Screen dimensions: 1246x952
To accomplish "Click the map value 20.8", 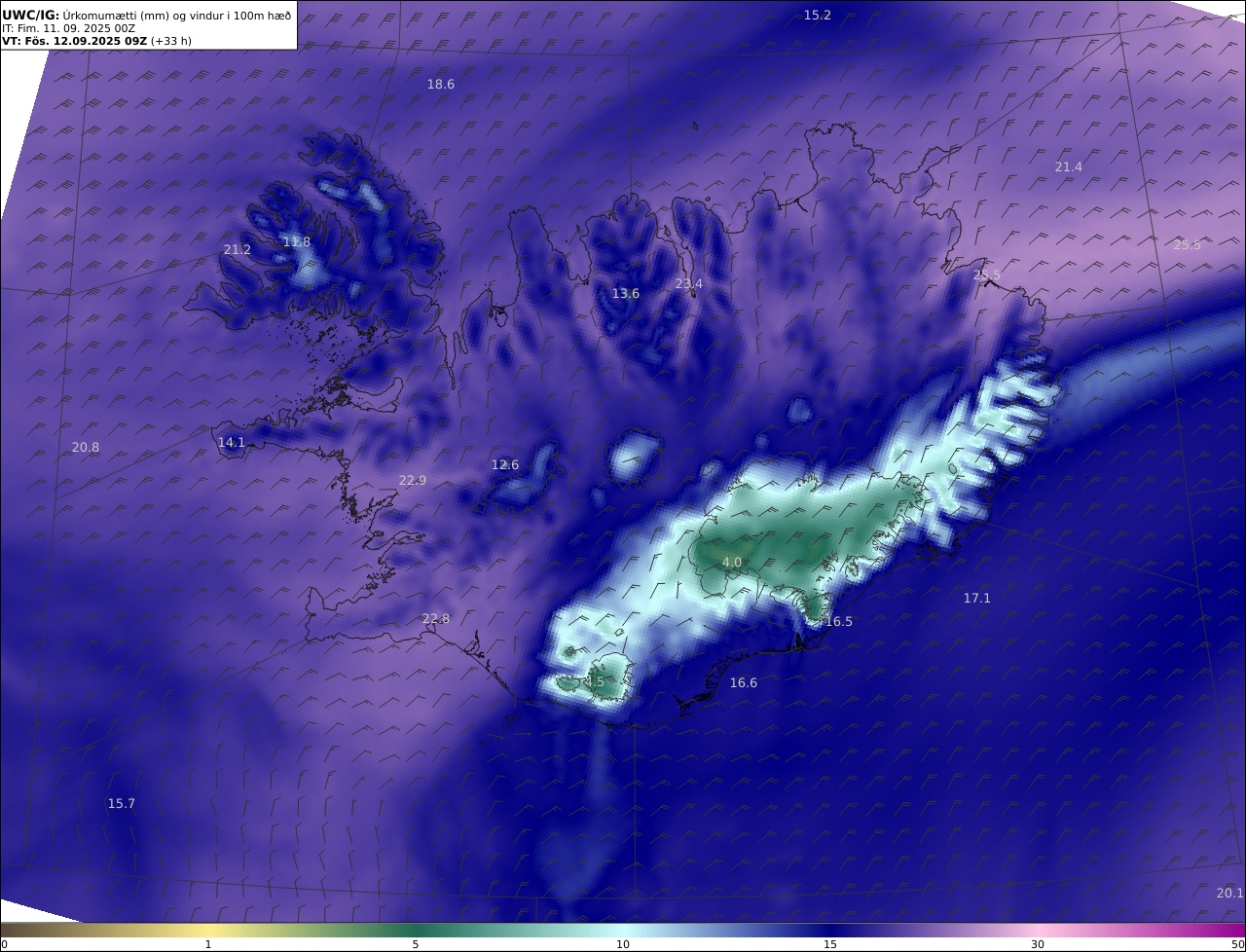I will pos(86,448).
